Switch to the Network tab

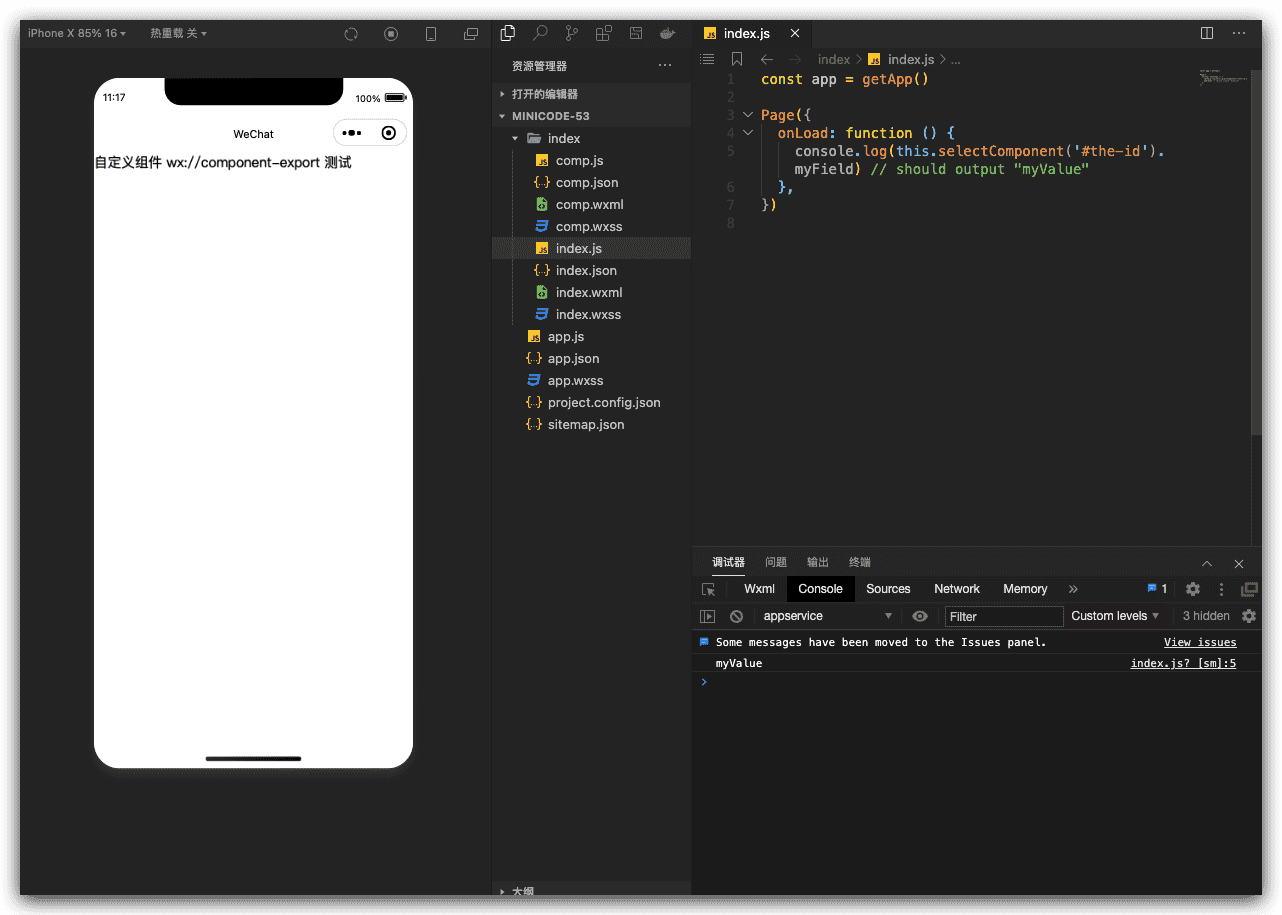(x=957, y=589)
